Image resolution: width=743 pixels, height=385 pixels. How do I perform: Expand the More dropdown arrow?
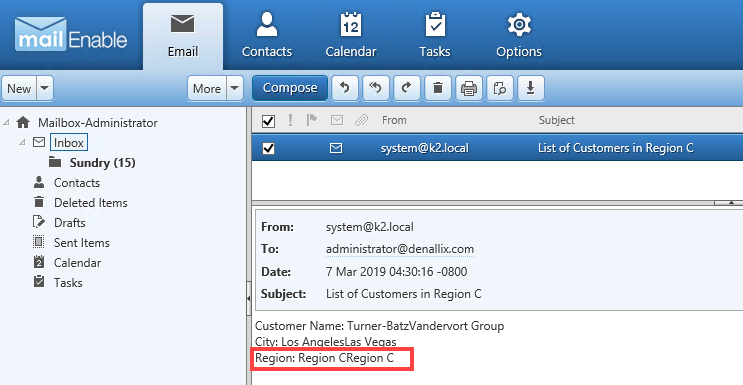point(235,89)
